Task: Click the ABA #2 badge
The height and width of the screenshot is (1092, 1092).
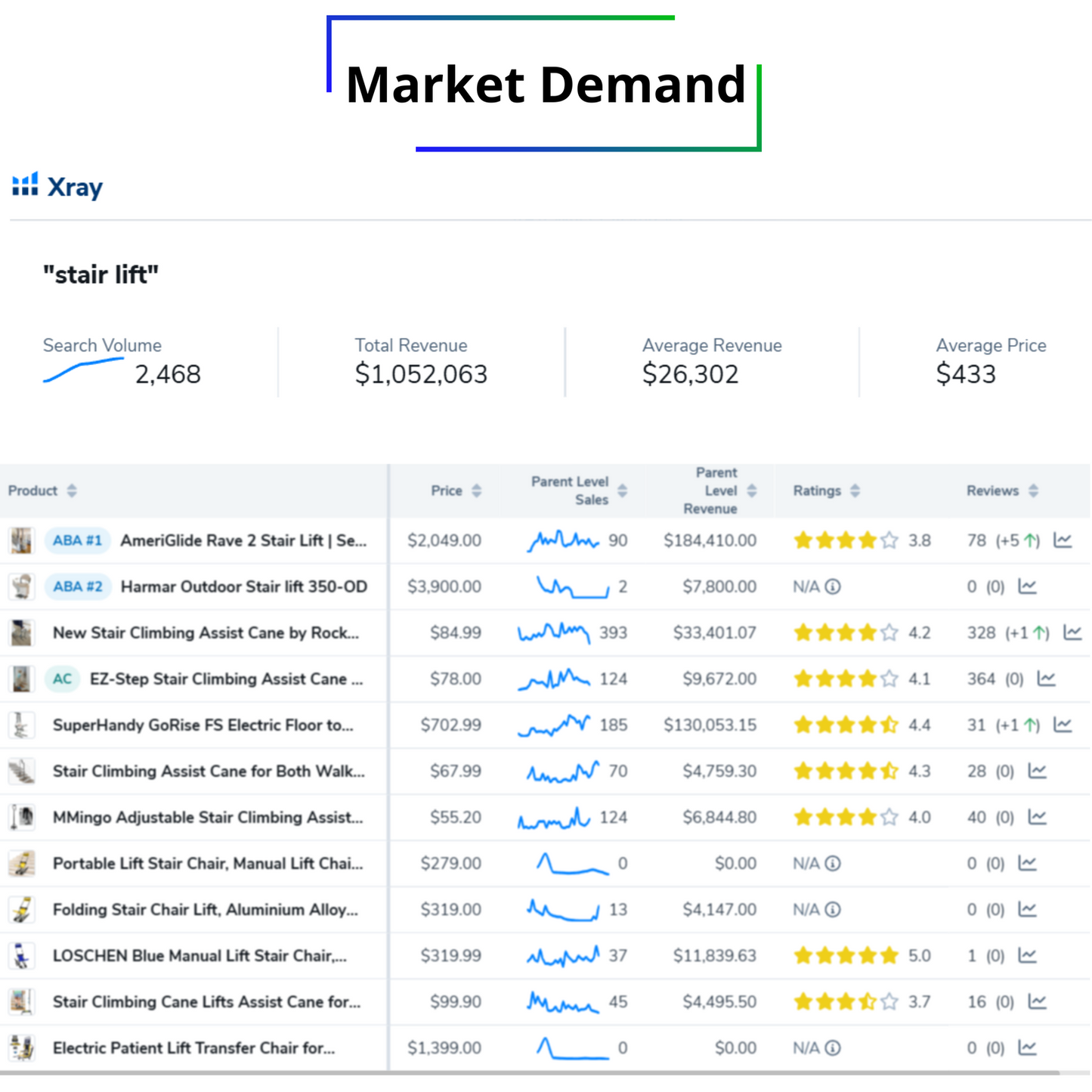Action: pos(78,586)
